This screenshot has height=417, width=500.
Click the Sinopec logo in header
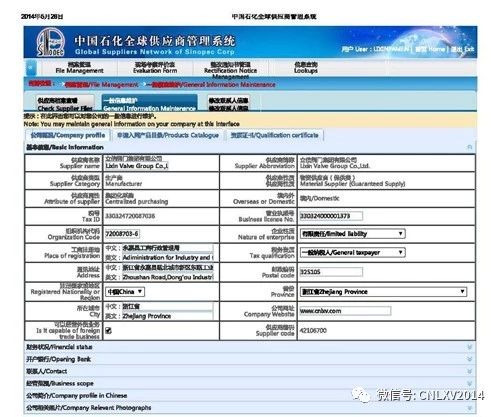pos(50,42)
